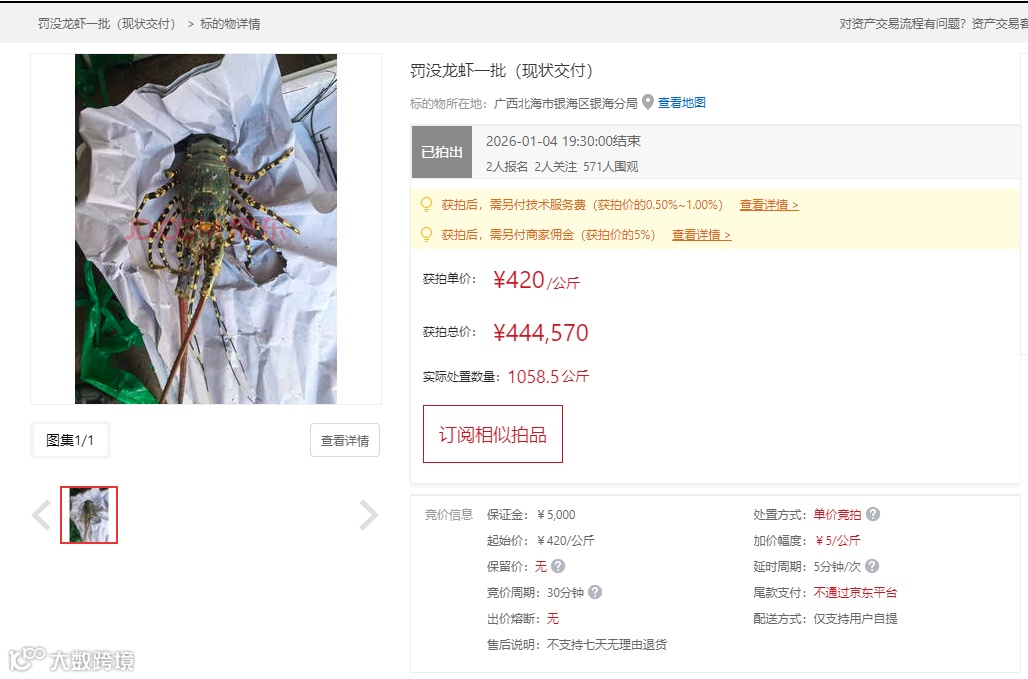Open the main lobster photo
The height and width of the screenshot is (679, 1028).
point(206,229)
